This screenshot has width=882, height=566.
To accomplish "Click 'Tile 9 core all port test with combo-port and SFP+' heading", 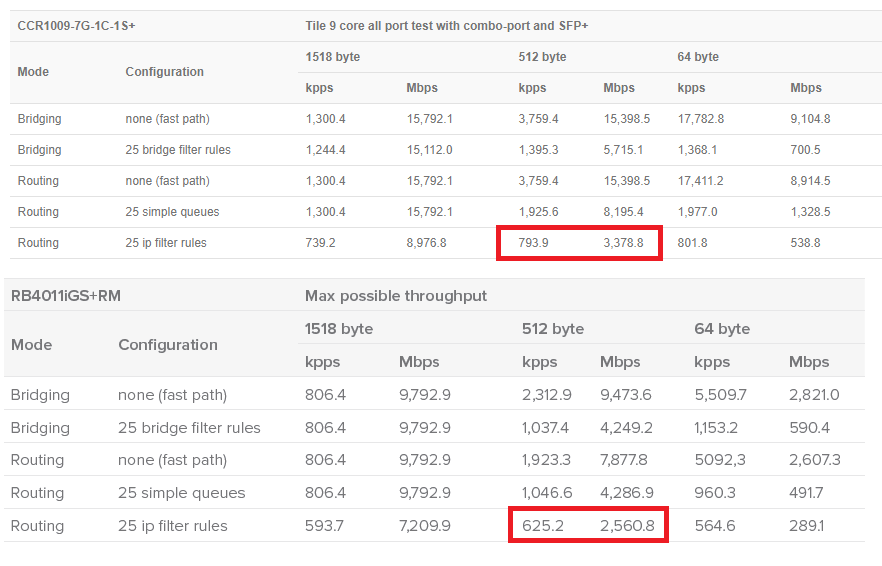I will [x=447, y=26].
